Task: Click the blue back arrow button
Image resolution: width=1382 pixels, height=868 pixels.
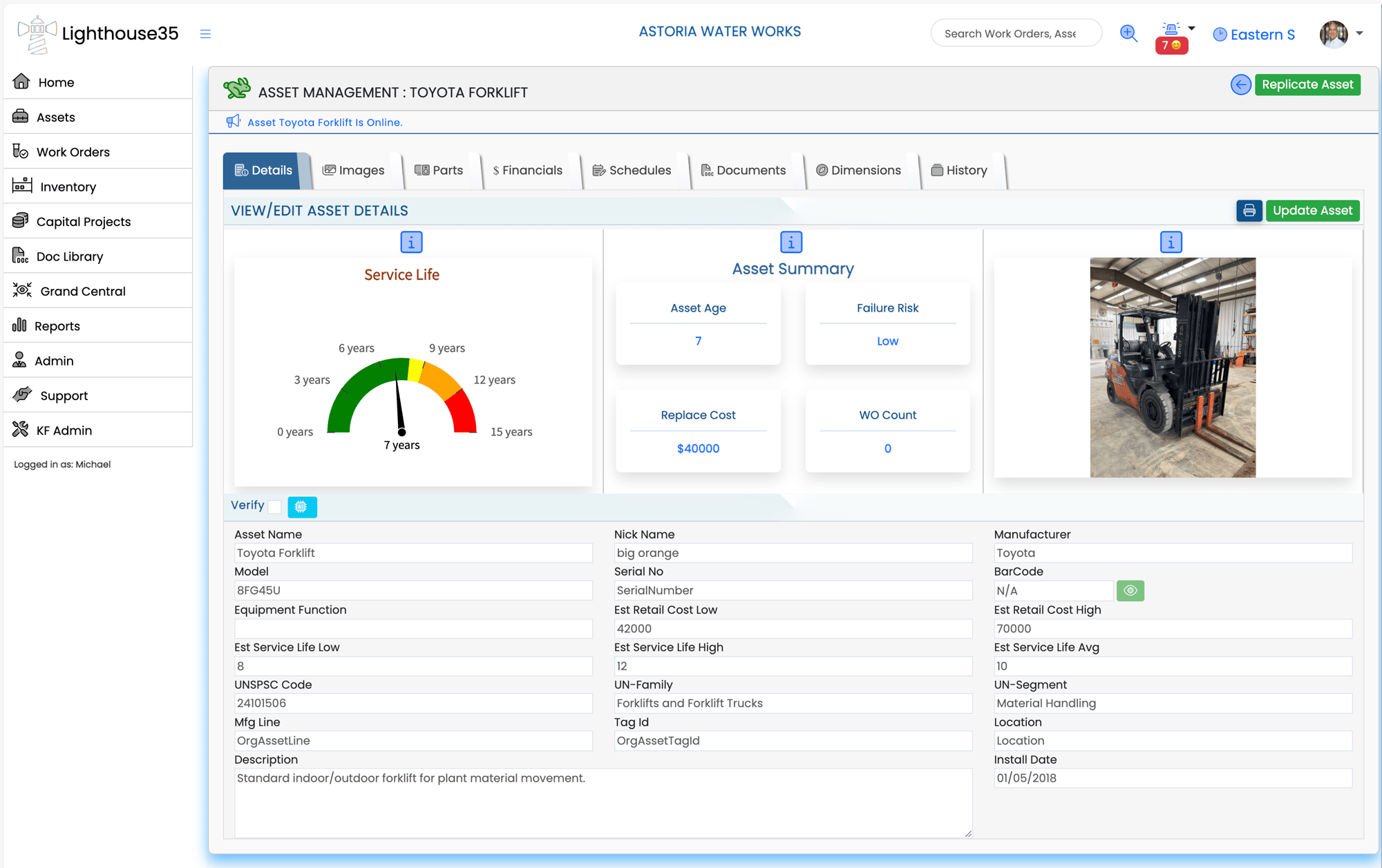Action: pyautogui.click(x=1241, y=84)
